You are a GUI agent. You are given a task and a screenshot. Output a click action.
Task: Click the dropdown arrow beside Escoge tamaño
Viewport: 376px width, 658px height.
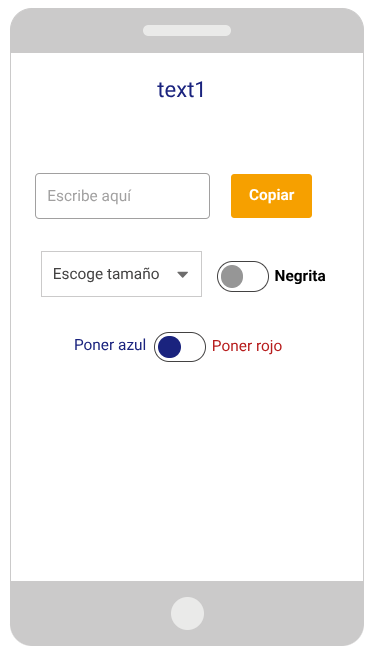click(x=183, y=274)
